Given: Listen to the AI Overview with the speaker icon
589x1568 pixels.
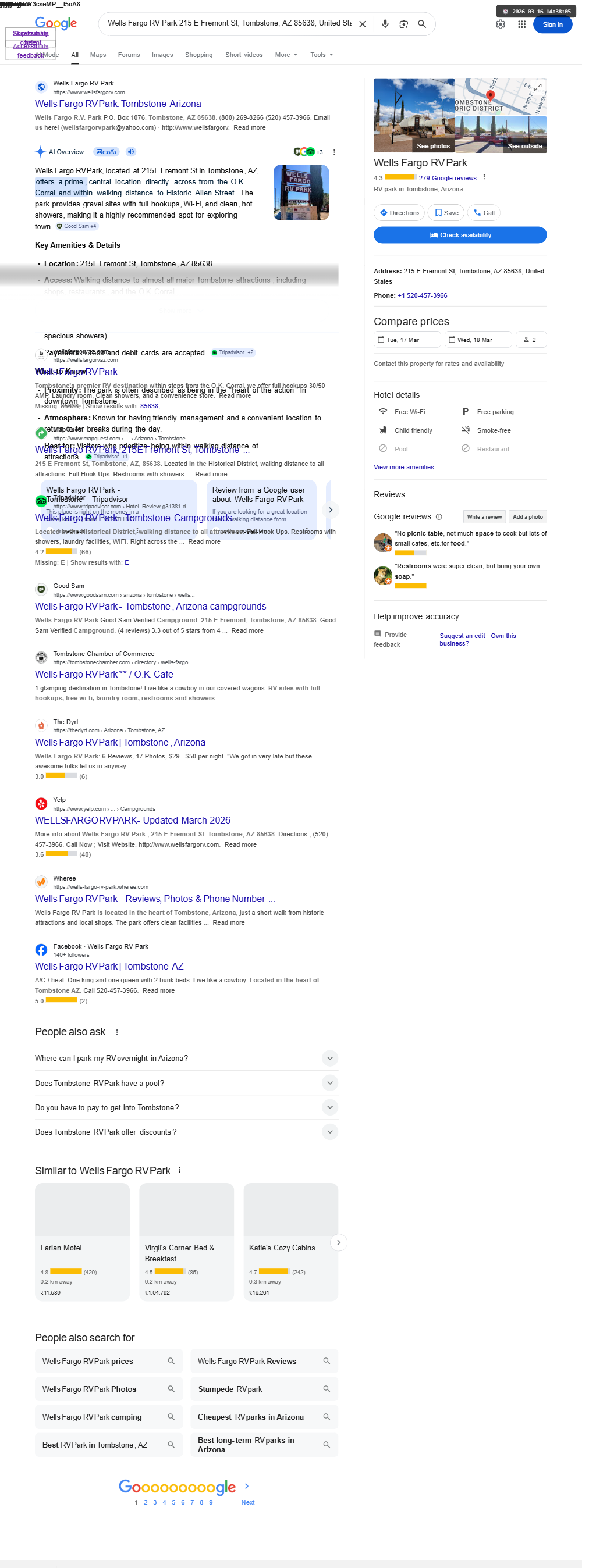Looking at the screenshot, I should [x=132, y=154].
